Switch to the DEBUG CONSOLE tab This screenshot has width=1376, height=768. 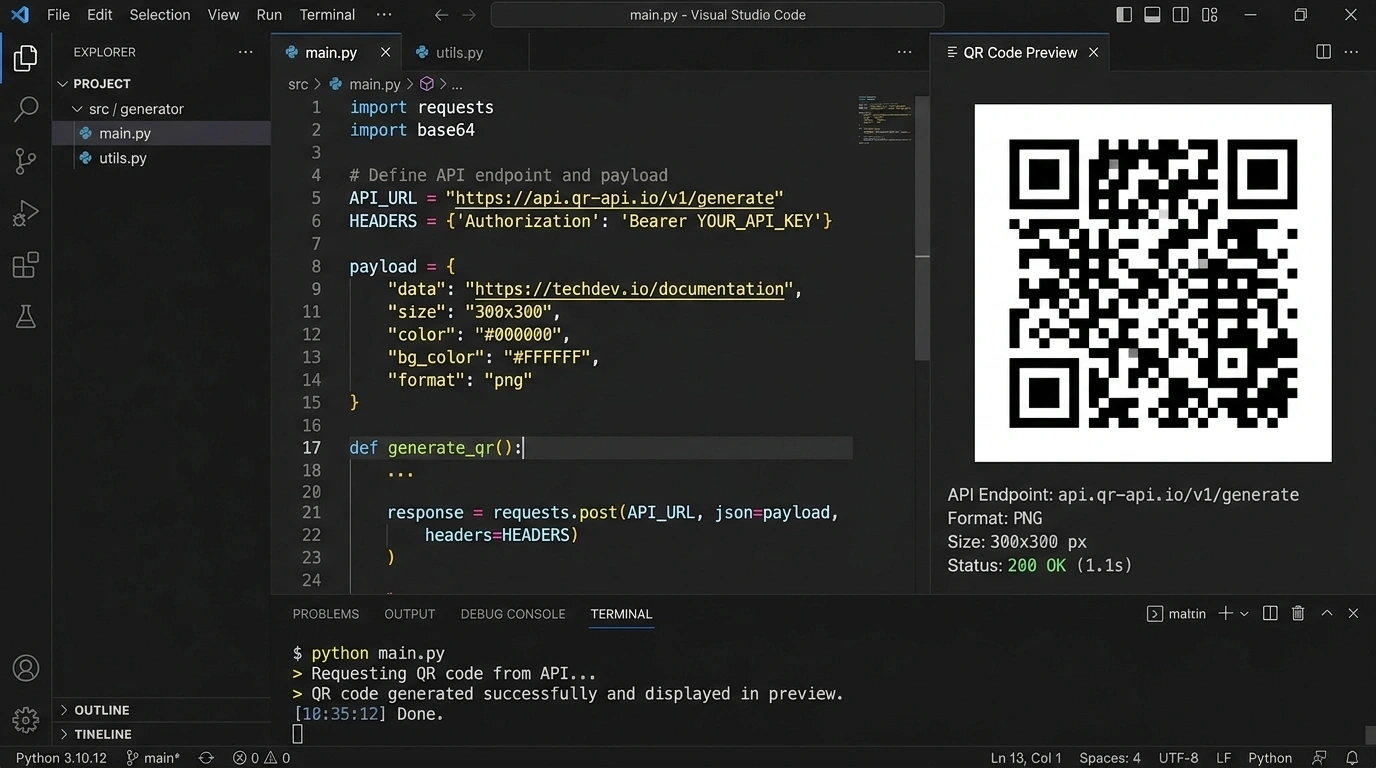click(x=513, y=614)
